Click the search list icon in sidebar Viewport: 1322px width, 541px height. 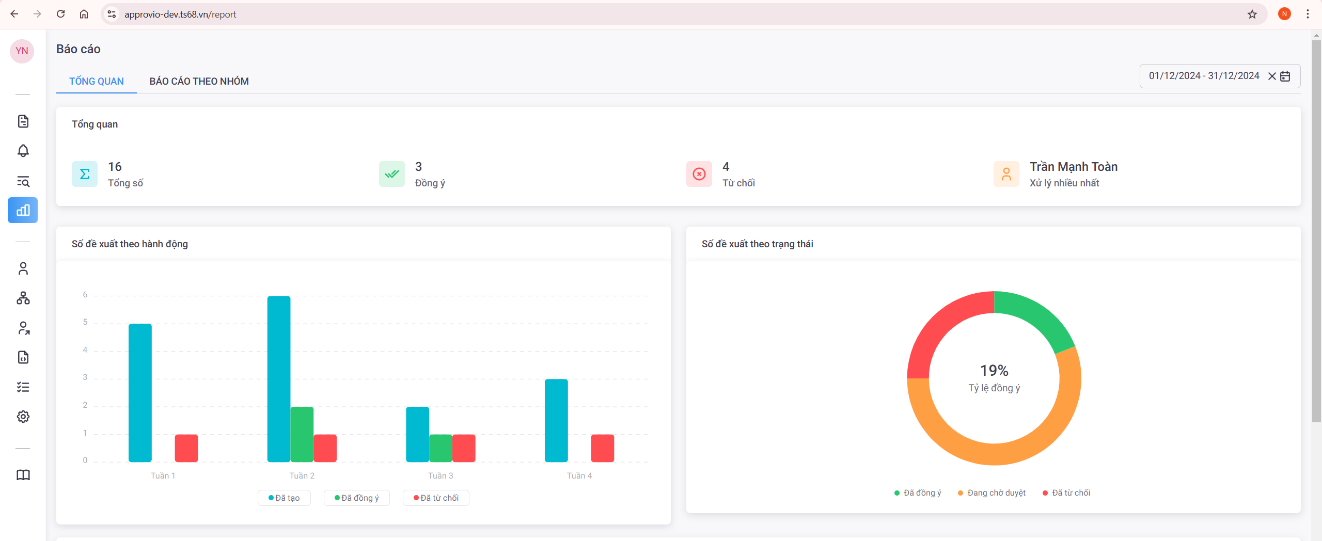23,181
